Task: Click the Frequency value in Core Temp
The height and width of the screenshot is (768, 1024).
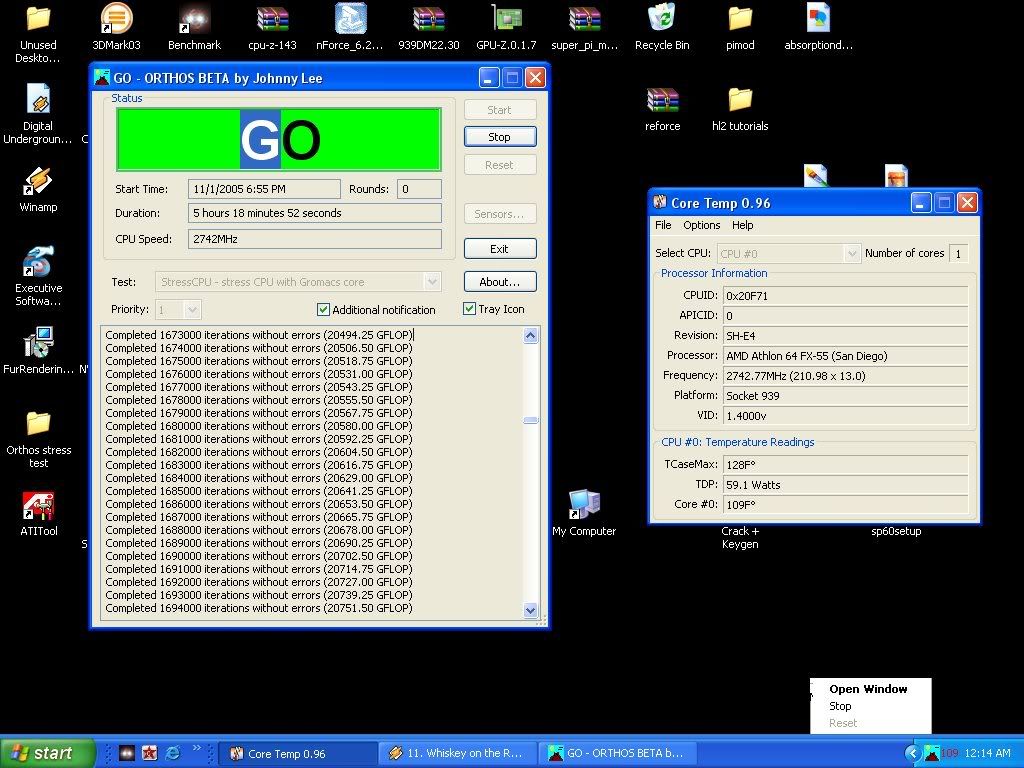Action: pos(845,376)
